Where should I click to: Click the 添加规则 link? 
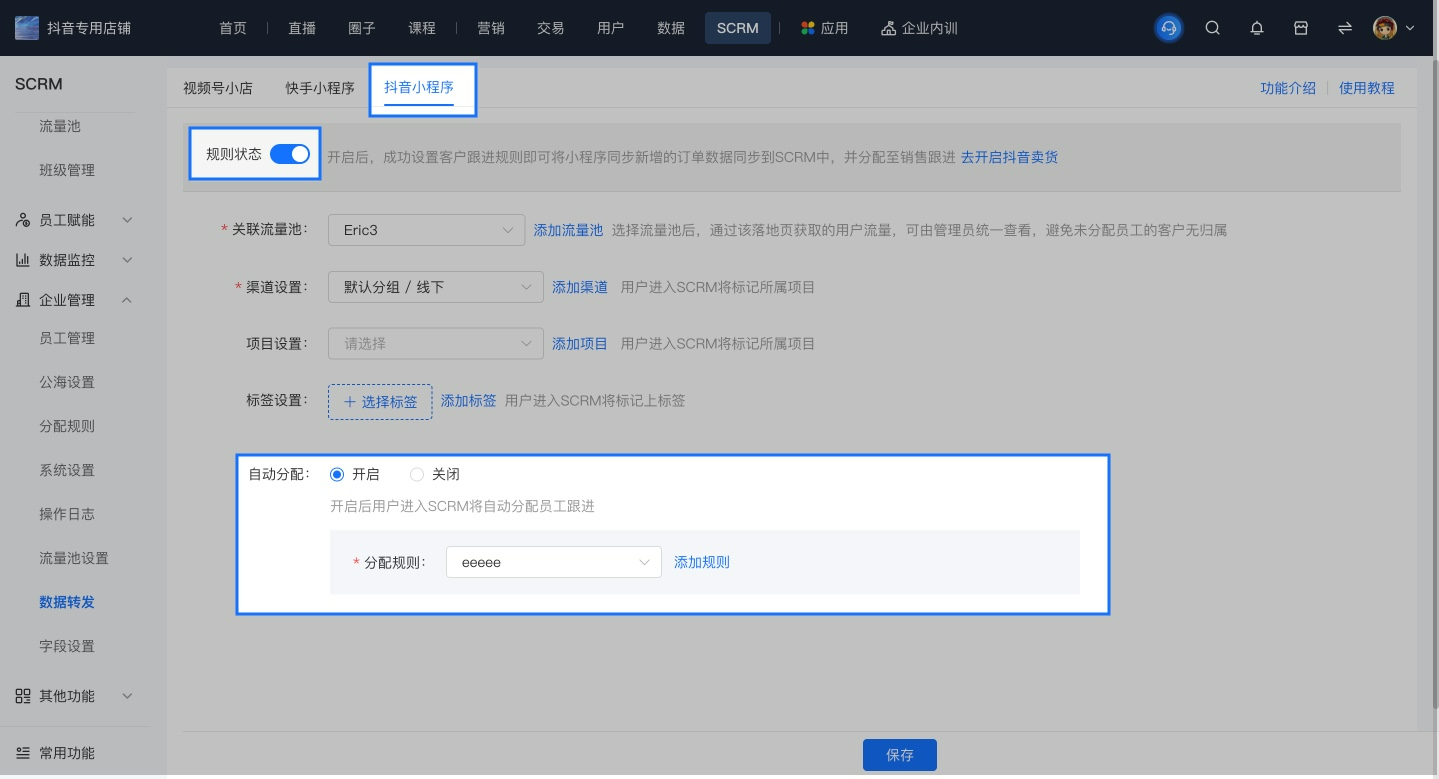tap(702, 562)
